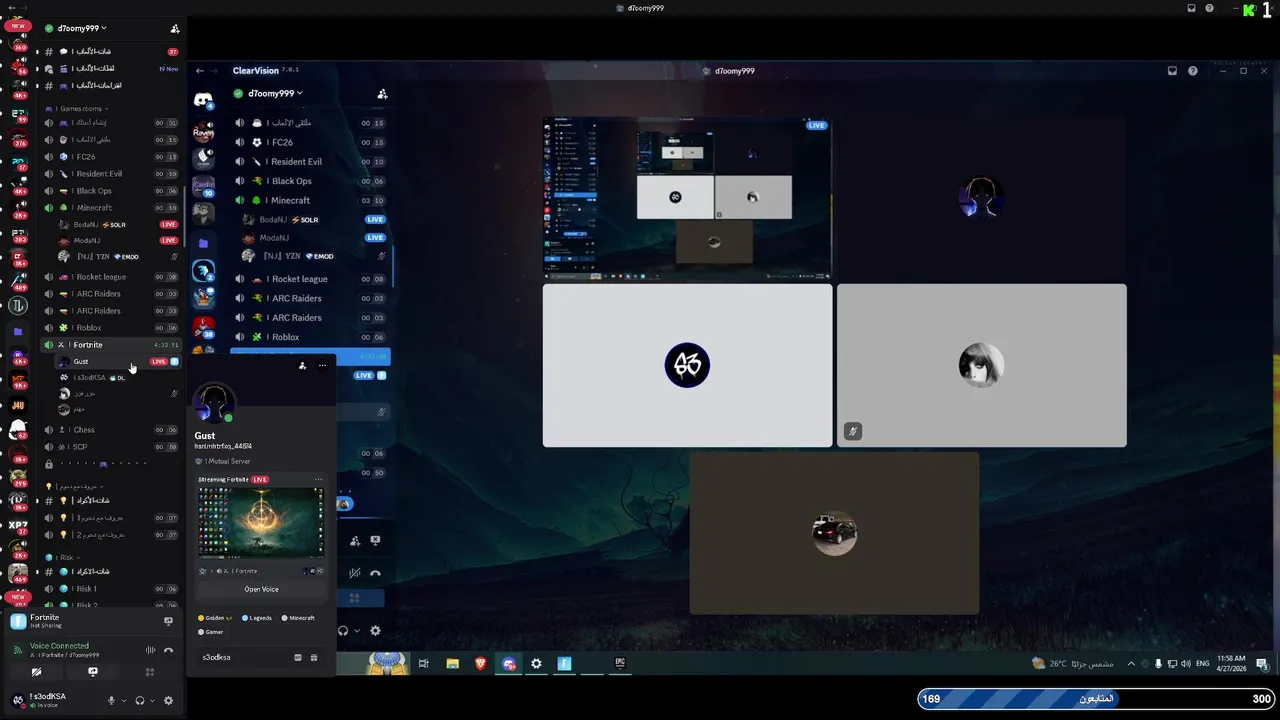Open the channel showing 19 New

coord(110,68)
